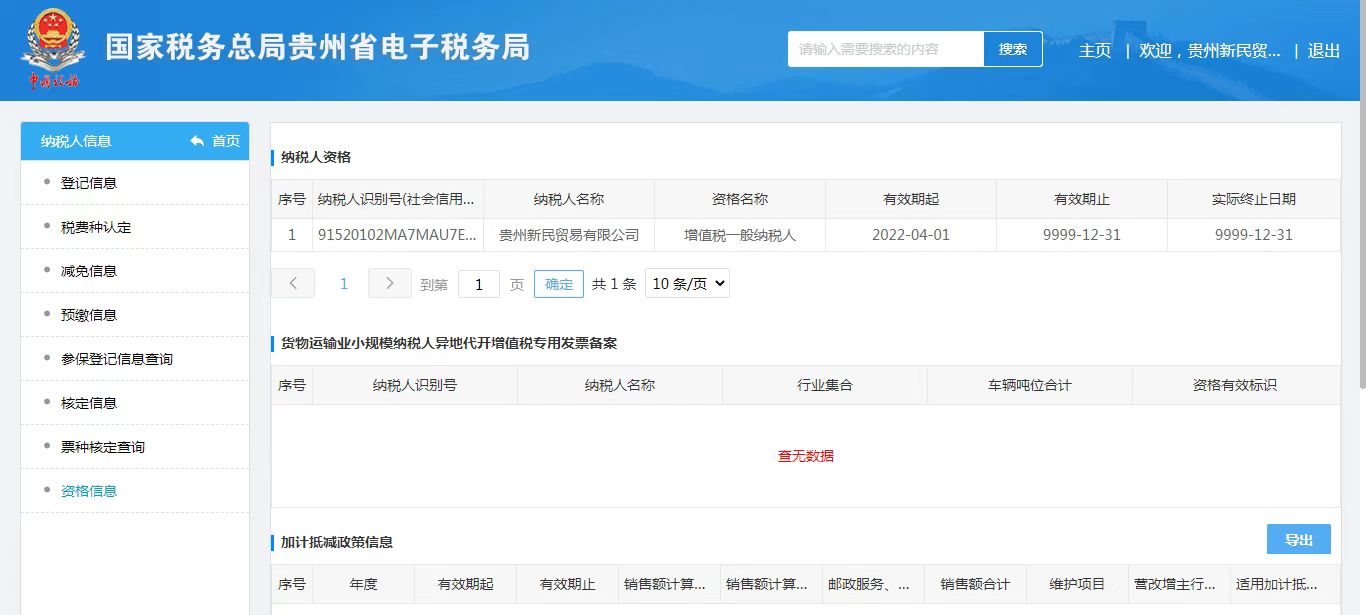Click the 退出 logout link

(x=1324, y=50)
